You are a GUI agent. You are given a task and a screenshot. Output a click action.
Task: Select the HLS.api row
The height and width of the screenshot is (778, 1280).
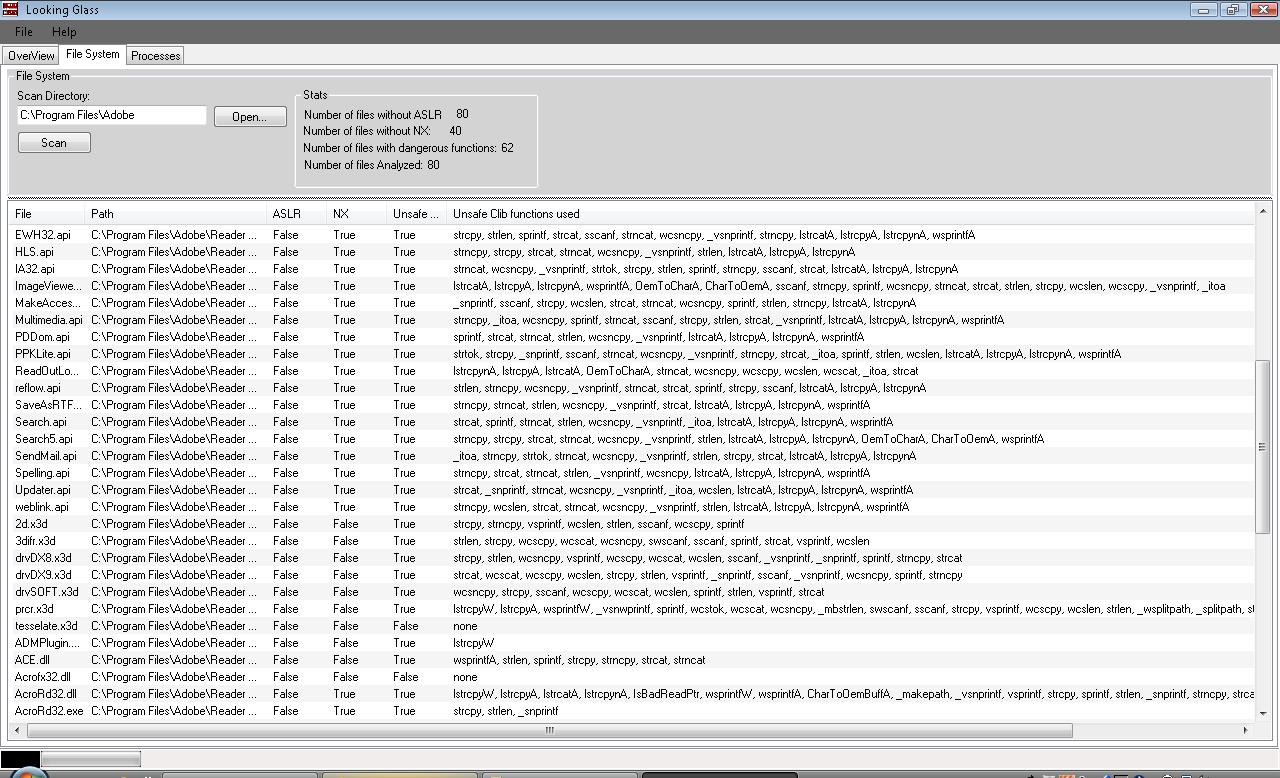pos(632,252)
